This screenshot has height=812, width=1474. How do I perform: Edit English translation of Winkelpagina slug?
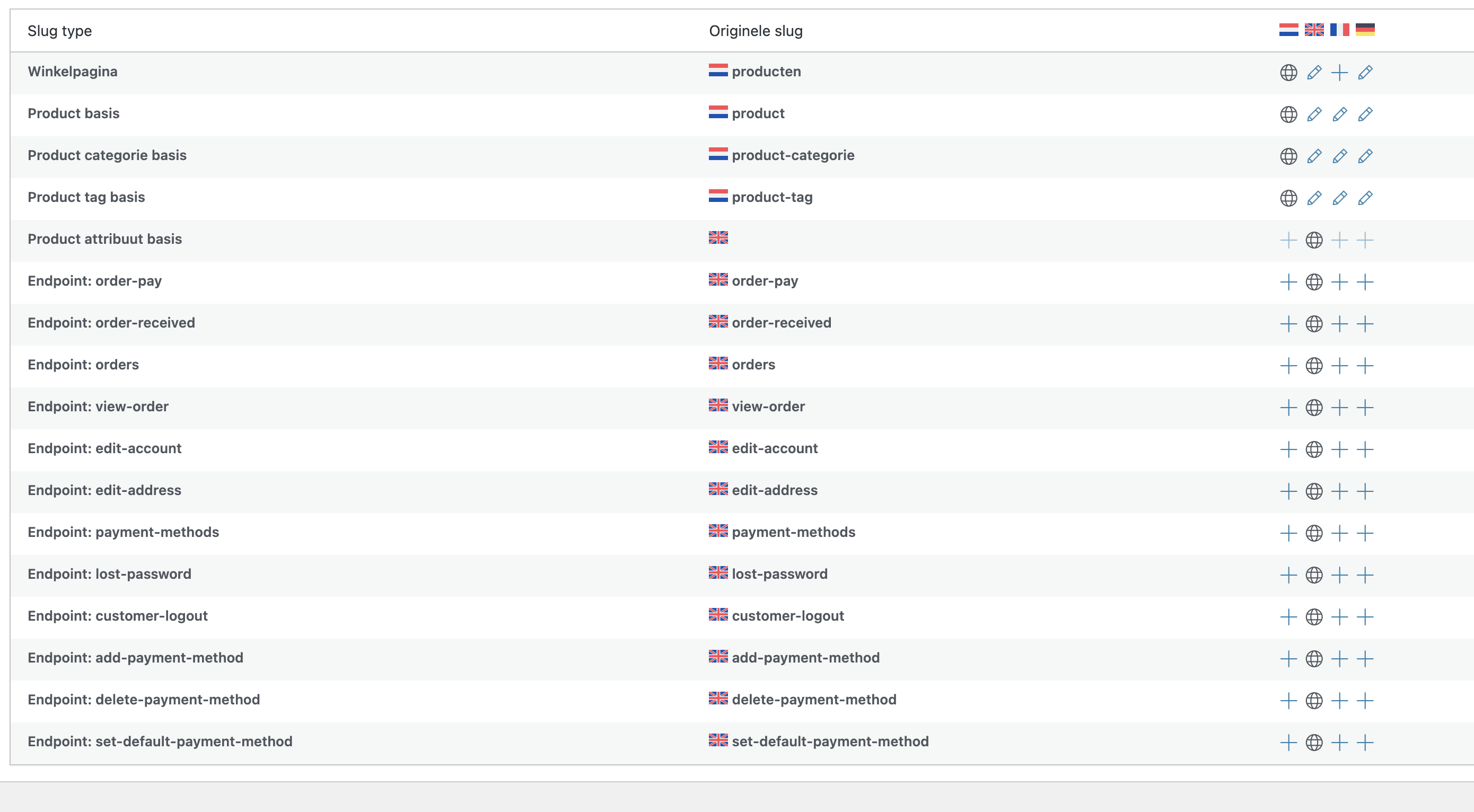[1314, 73]
